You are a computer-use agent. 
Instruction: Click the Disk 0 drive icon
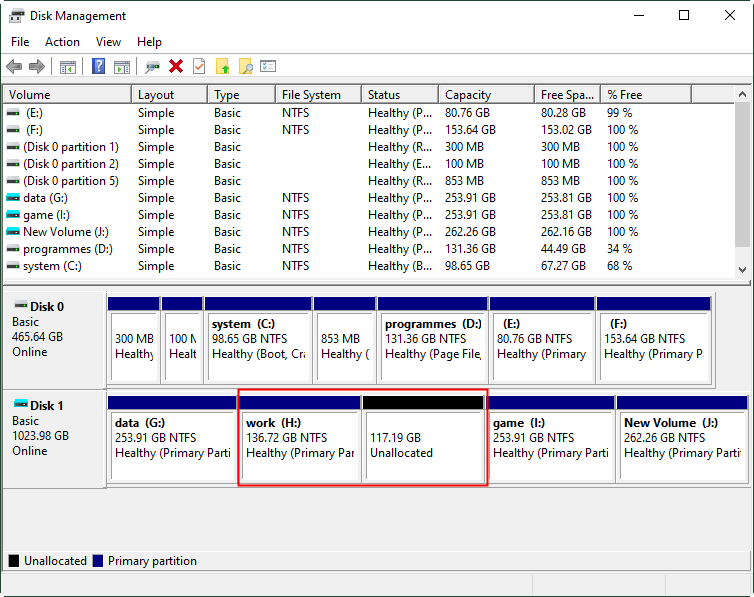[x=21, y=305]
